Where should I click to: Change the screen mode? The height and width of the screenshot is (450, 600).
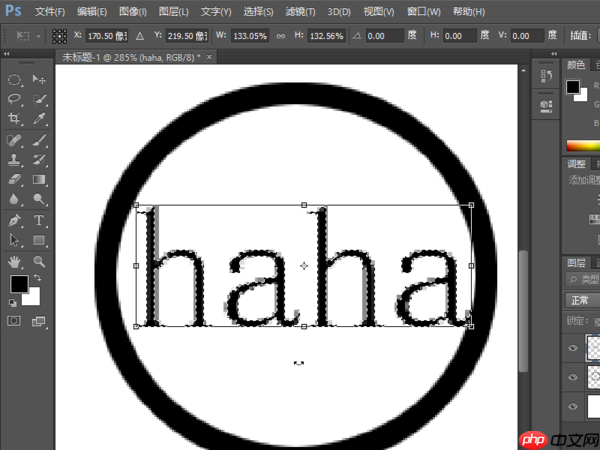click(x=39, y=321)
